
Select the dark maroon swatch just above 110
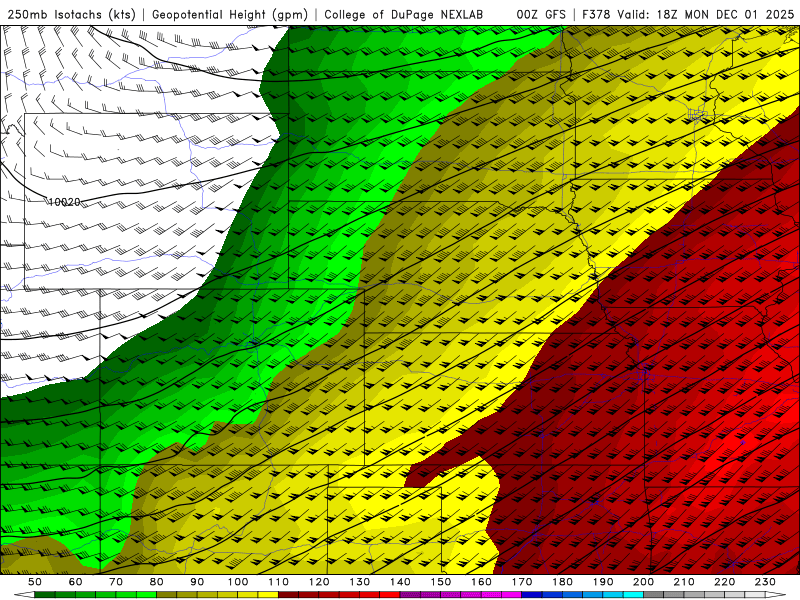point(288,594)
